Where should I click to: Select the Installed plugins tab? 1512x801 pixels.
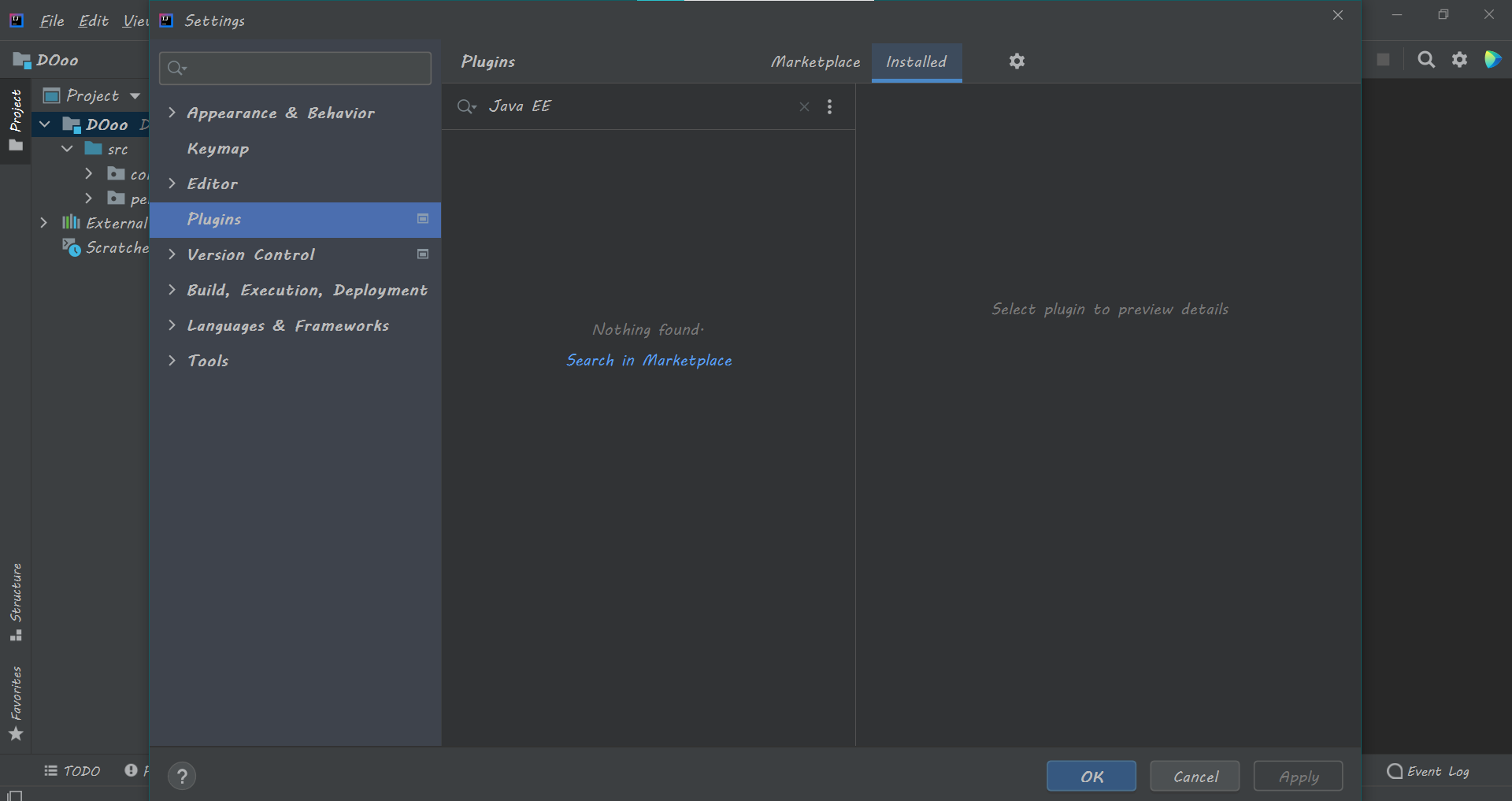click(916, 62)
